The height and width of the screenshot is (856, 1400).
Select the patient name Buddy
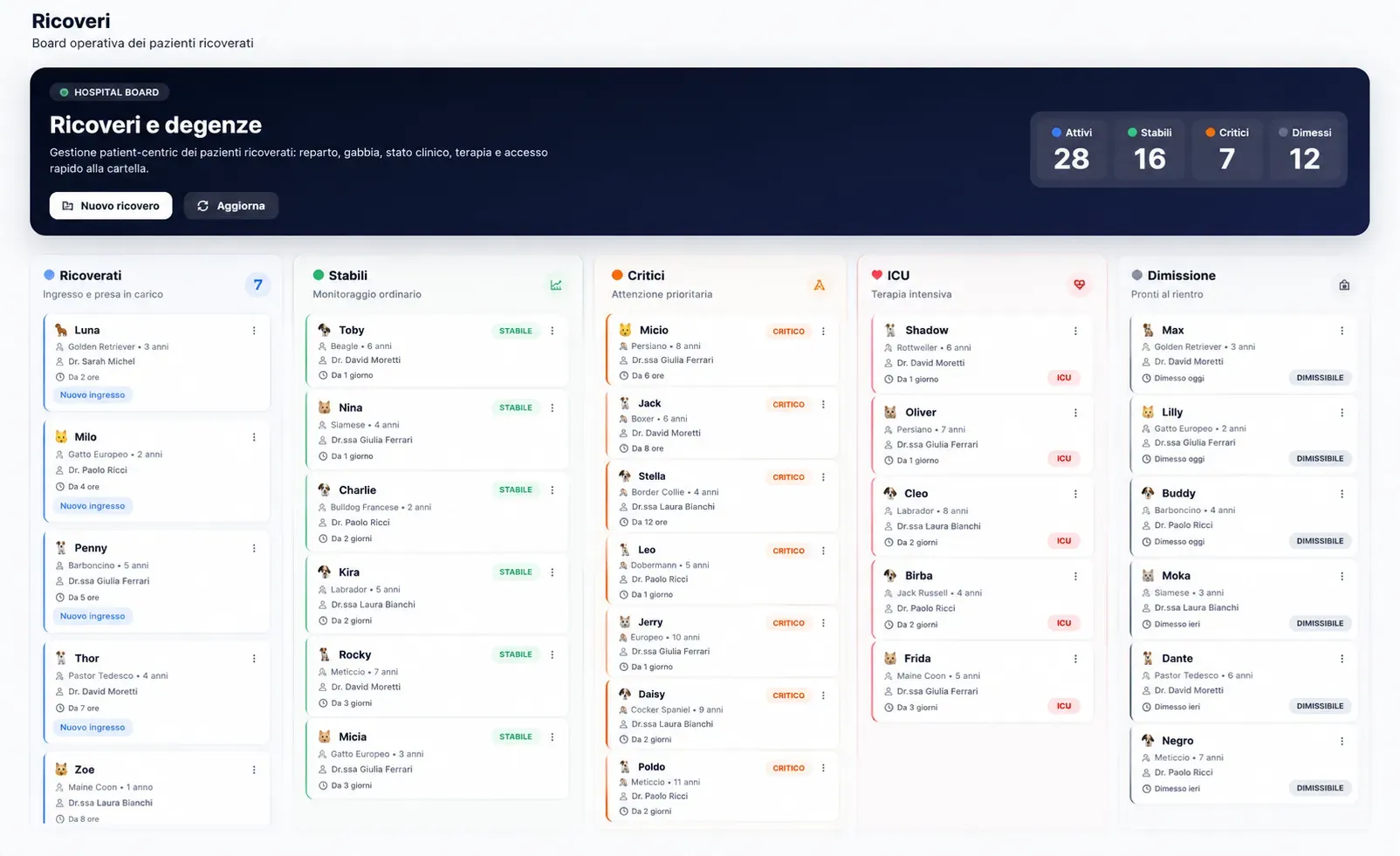click(x=1178, y=494)
